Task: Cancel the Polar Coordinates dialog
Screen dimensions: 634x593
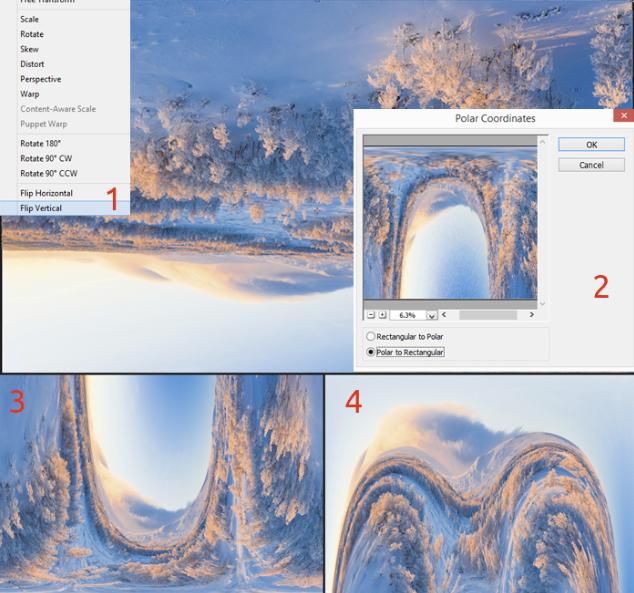Action: pyautogui.click(x=591, y=165)
